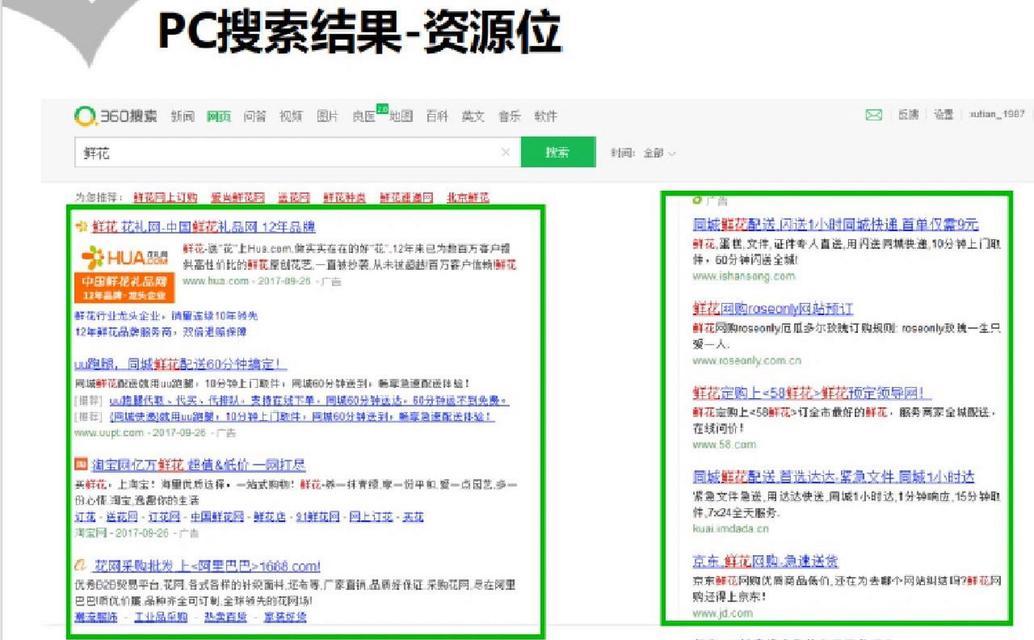
Task: Open result 鲜花 花礼网-中国鲜花礼品网 12年品牌
Action: coord(204,227)
